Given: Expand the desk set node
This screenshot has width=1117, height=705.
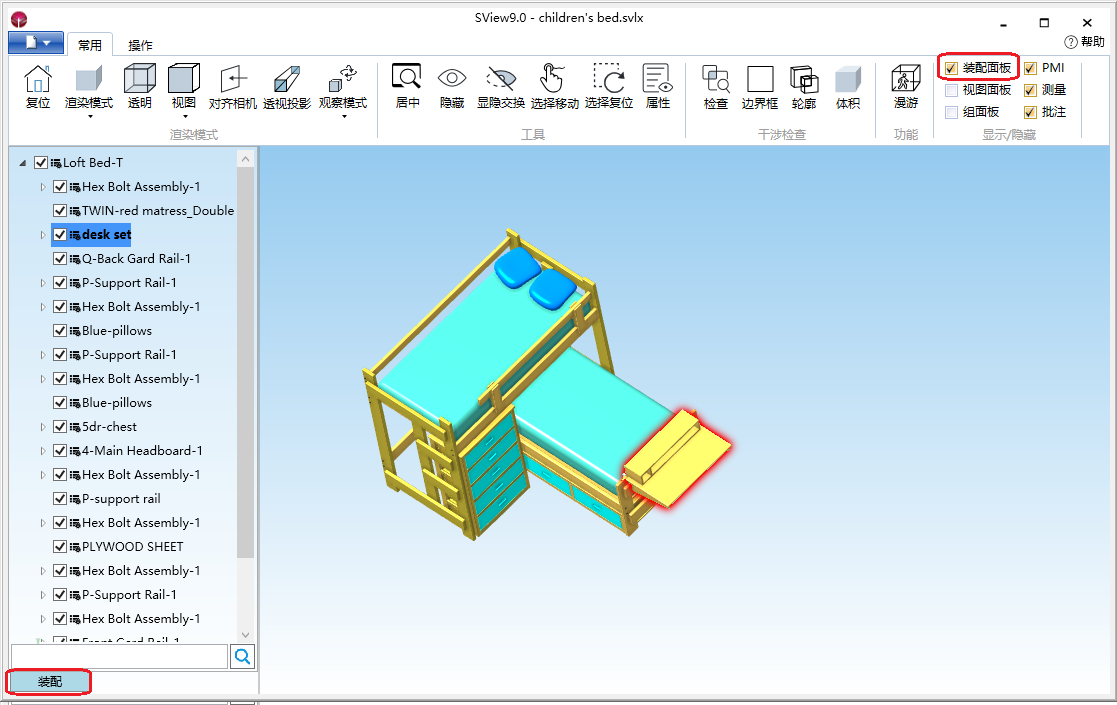Looking at the screenshot, I should [43, 235].
